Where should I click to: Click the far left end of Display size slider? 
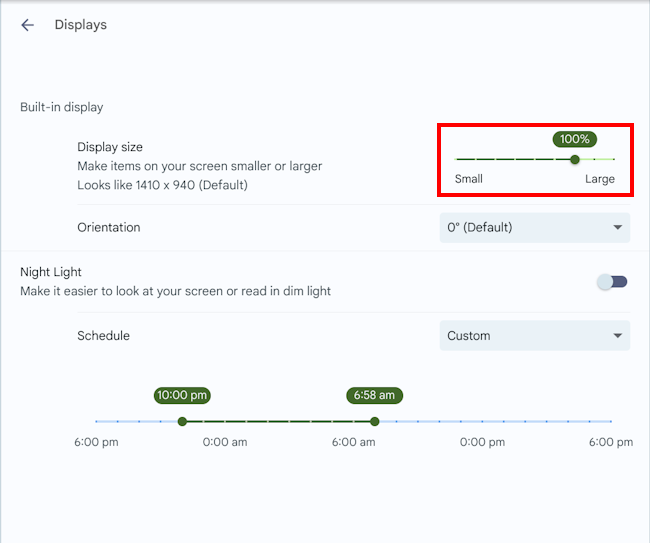click(457, 159)
